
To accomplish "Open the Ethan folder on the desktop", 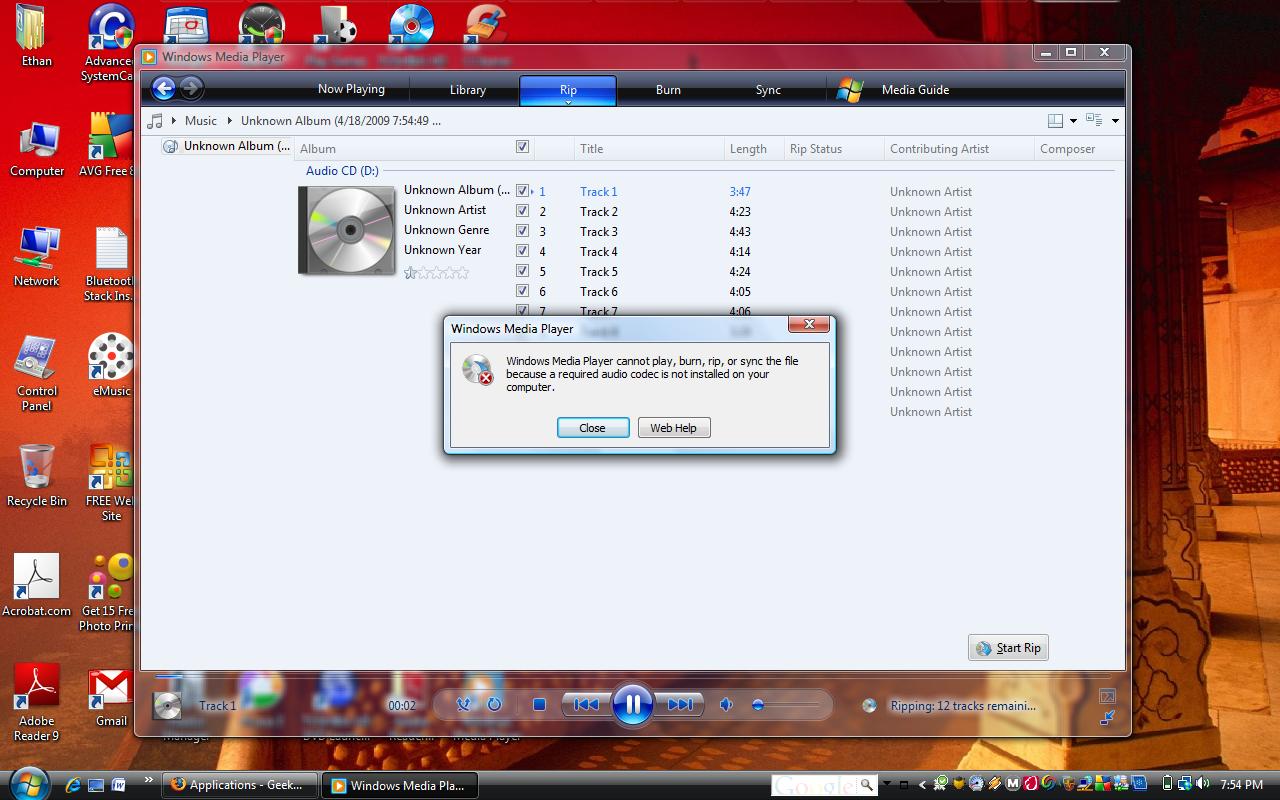I will click(x=36, y=35).
